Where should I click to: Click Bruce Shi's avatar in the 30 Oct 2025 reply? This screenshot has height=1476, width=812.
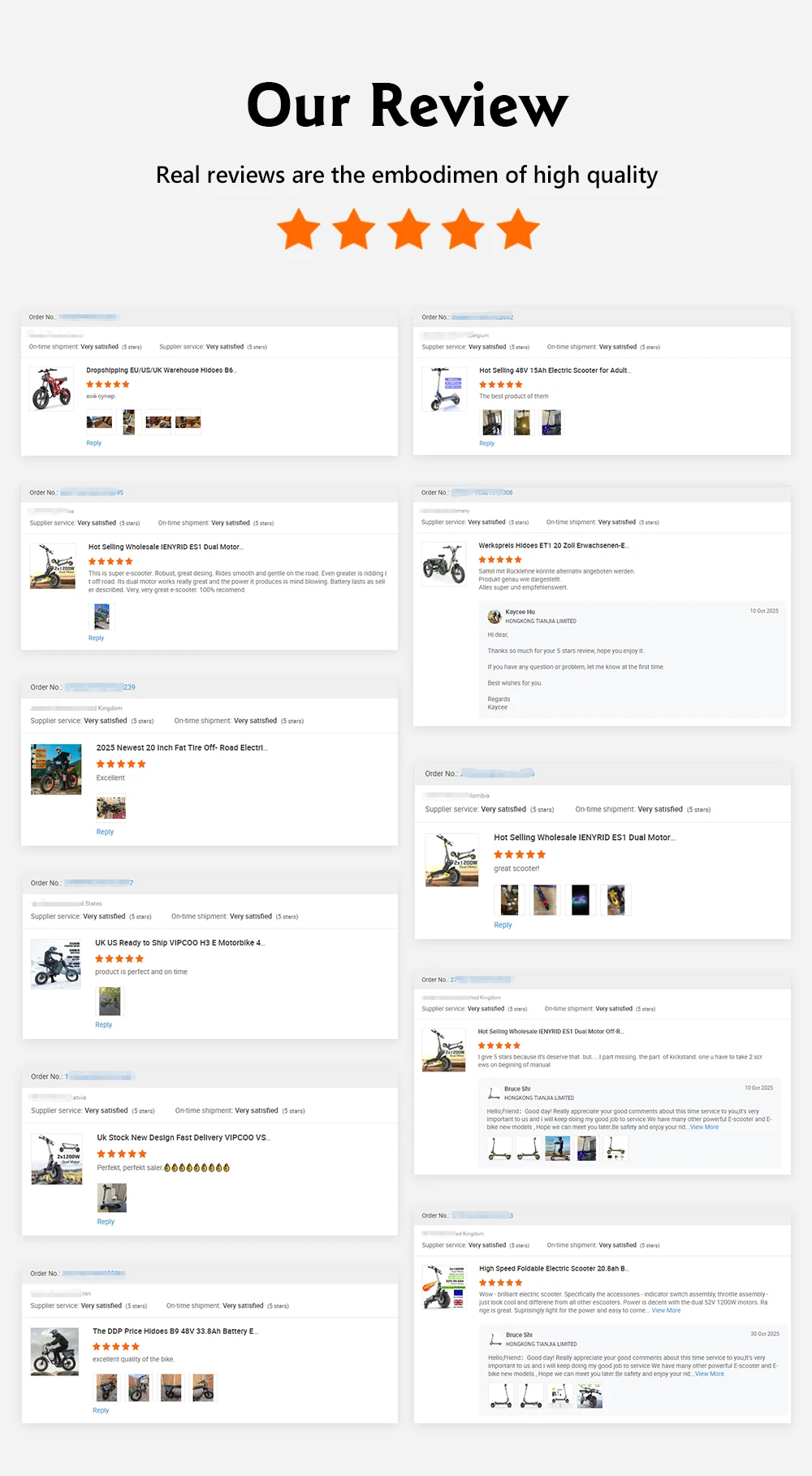pos(495,1340)
